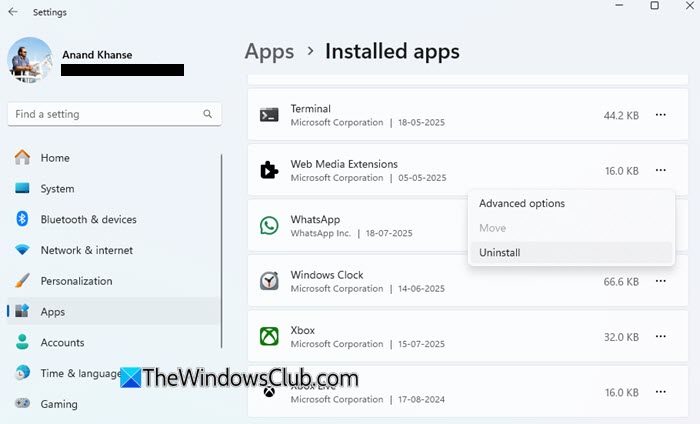Choose Uninstall from the context menu

click(571, 253)
